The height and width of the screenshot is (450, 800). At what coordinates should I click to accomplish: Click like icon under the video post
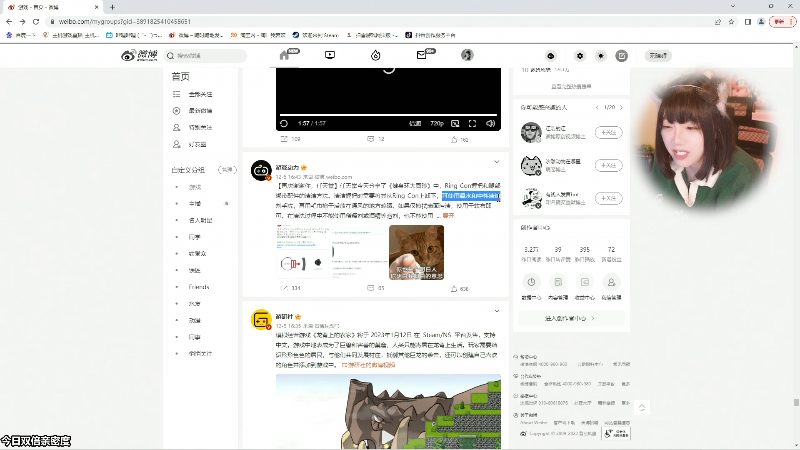(454, 139)
